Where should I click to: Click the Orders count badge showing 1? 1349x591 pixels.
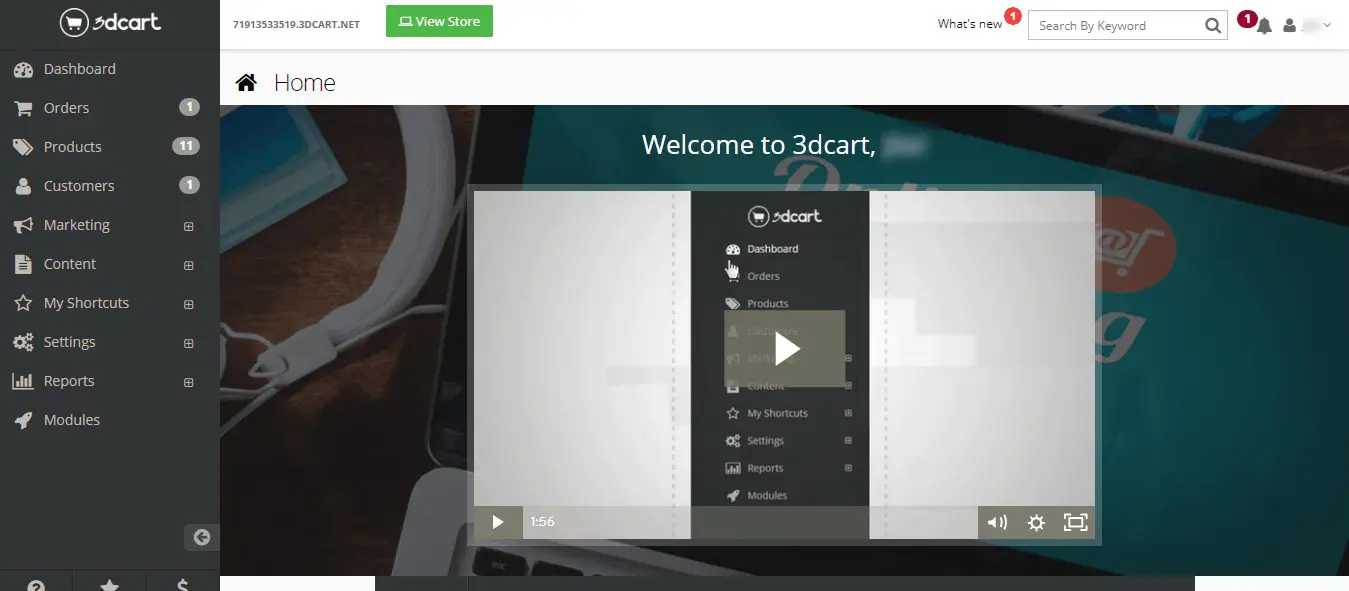tap(189, 107)
